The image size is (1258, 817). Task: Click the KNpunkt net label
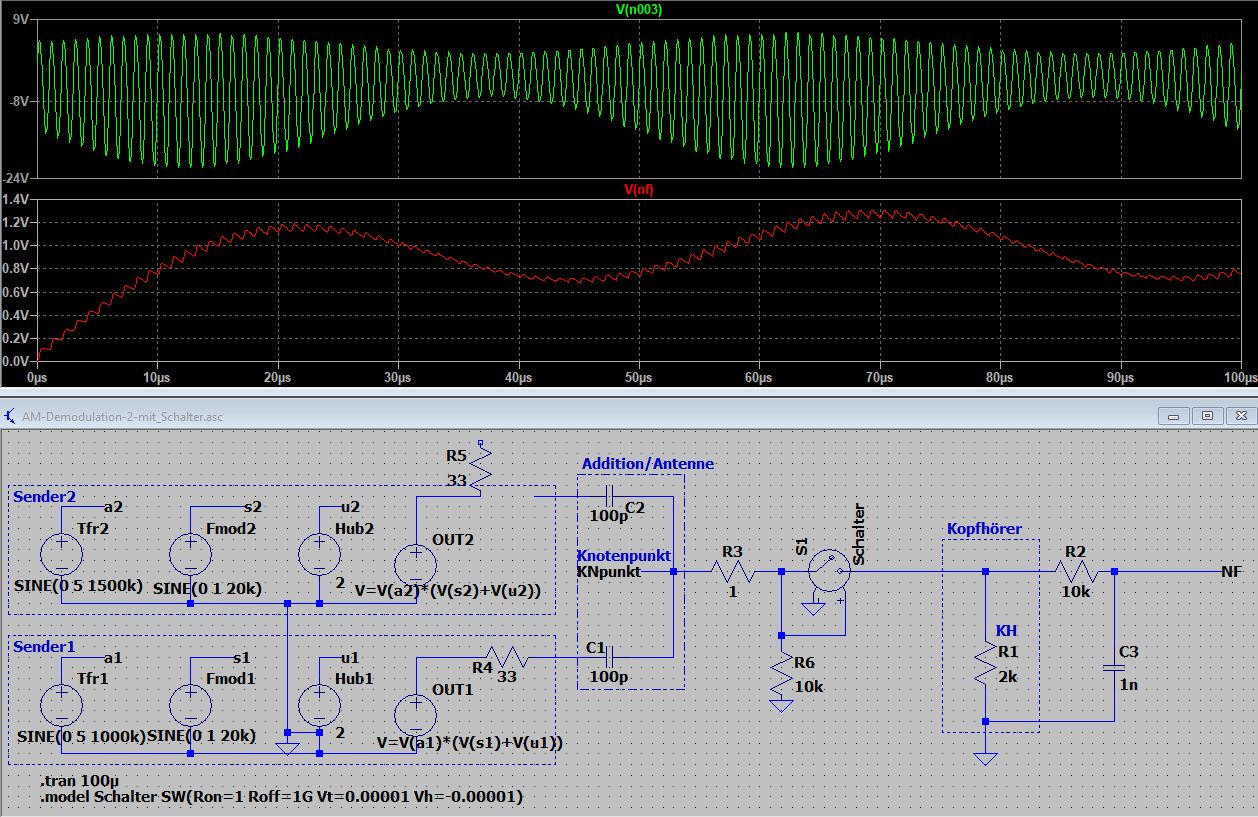pos(609,572)
